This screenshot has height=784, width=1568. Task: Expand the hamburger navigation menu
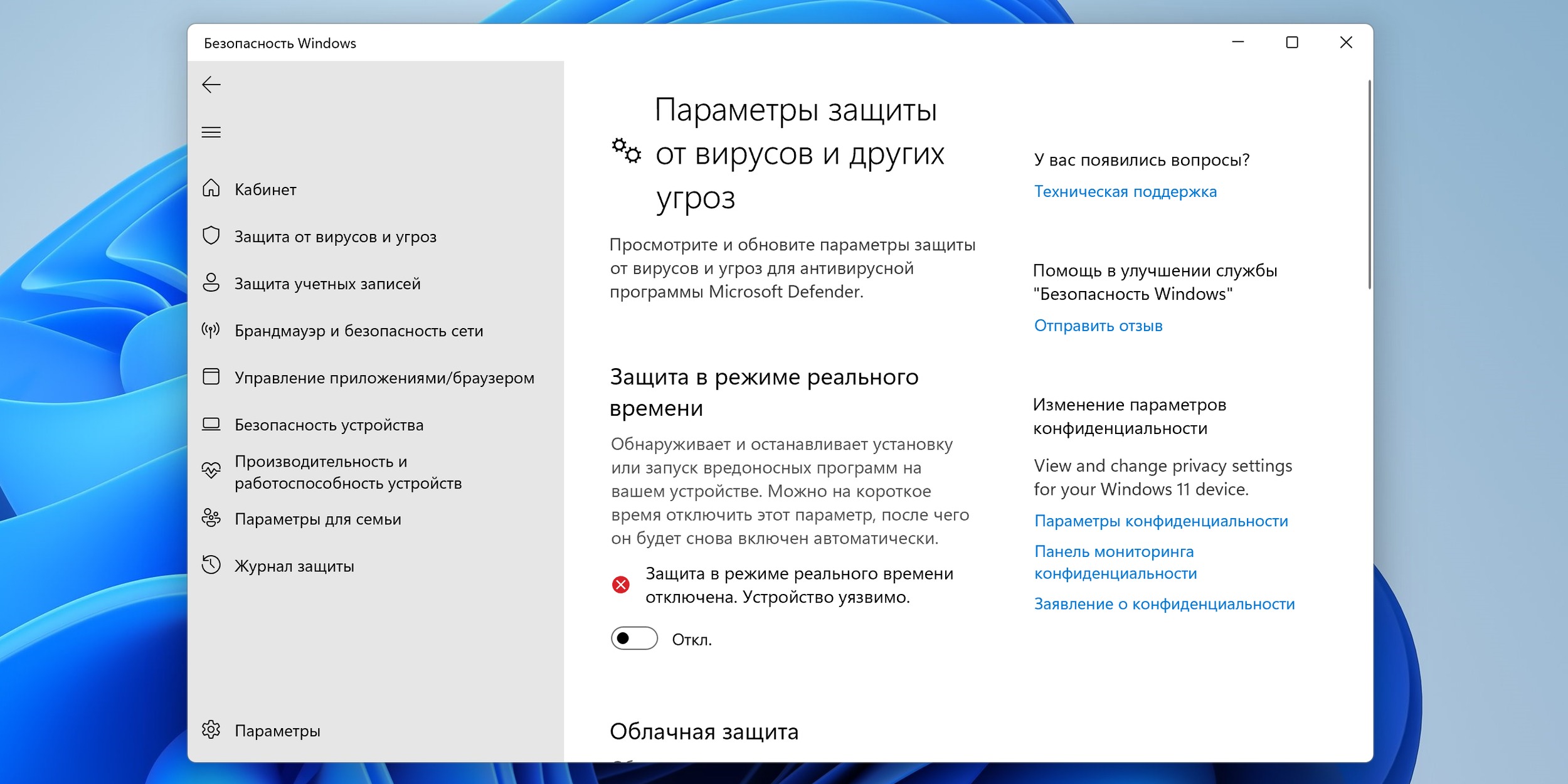[212, 132]
